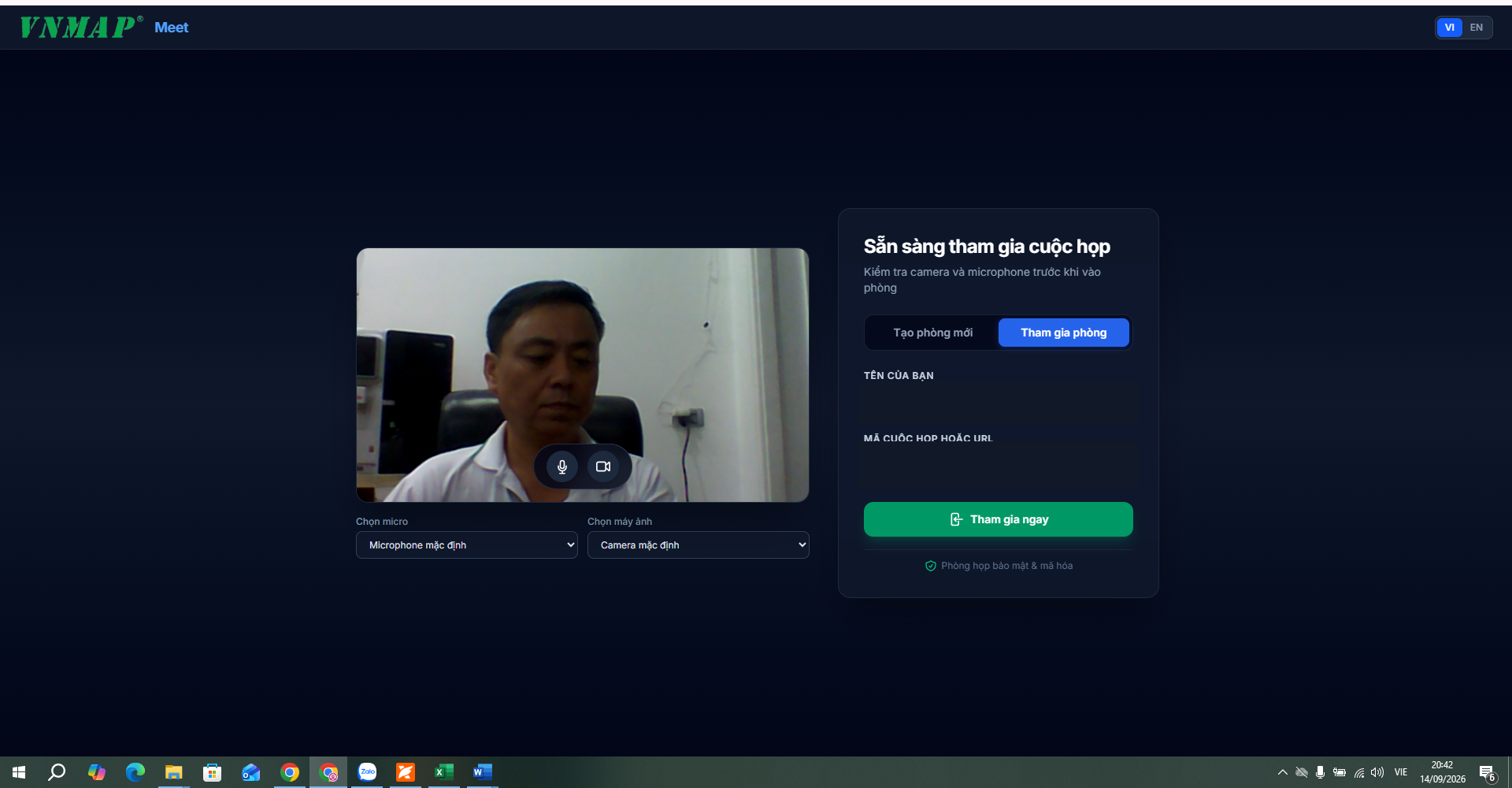Open Copilot from the taskbar
The image size is (1512, 788).
96,772
